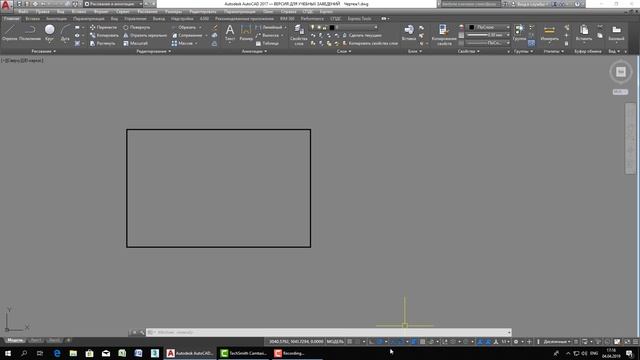Image resolution: width=640 pixels, height=360 pixels.
Task: Select the Circle (Круг) tool
Action: point(49,32)
